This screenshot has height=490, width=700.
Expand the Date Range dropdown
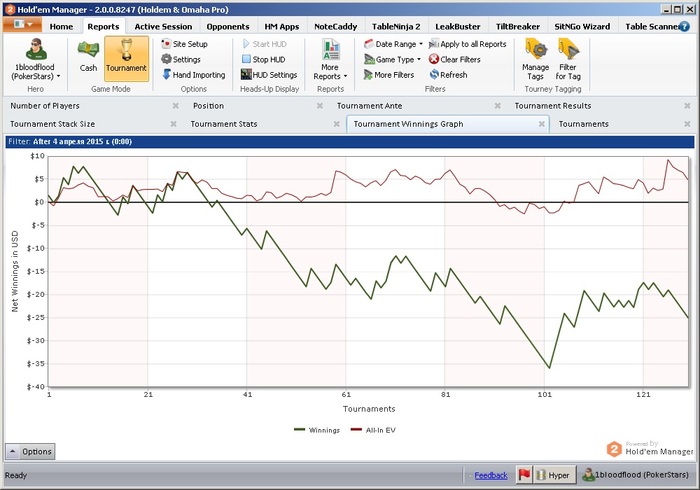pyautogui.click(x=392, y=44)
